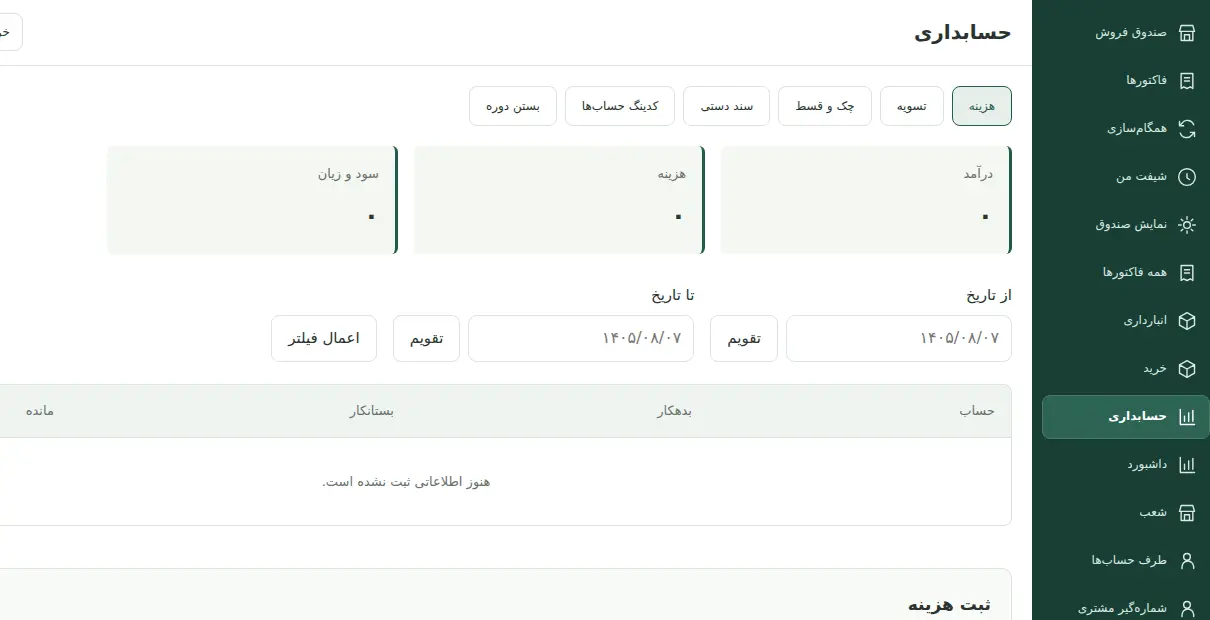The width and height of the screenshot is (1210, 620).
Task: Apply filter with اعمال فیلتر button
Action: (x=324, y=338)
